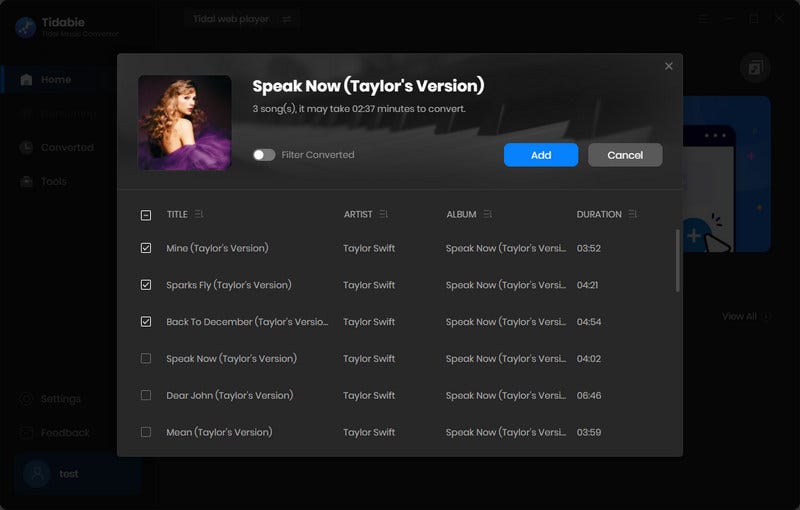Viewport: 800px width, 510px height.
Task: Select Dear John (Taylor's Version) title
Action: 230,395
